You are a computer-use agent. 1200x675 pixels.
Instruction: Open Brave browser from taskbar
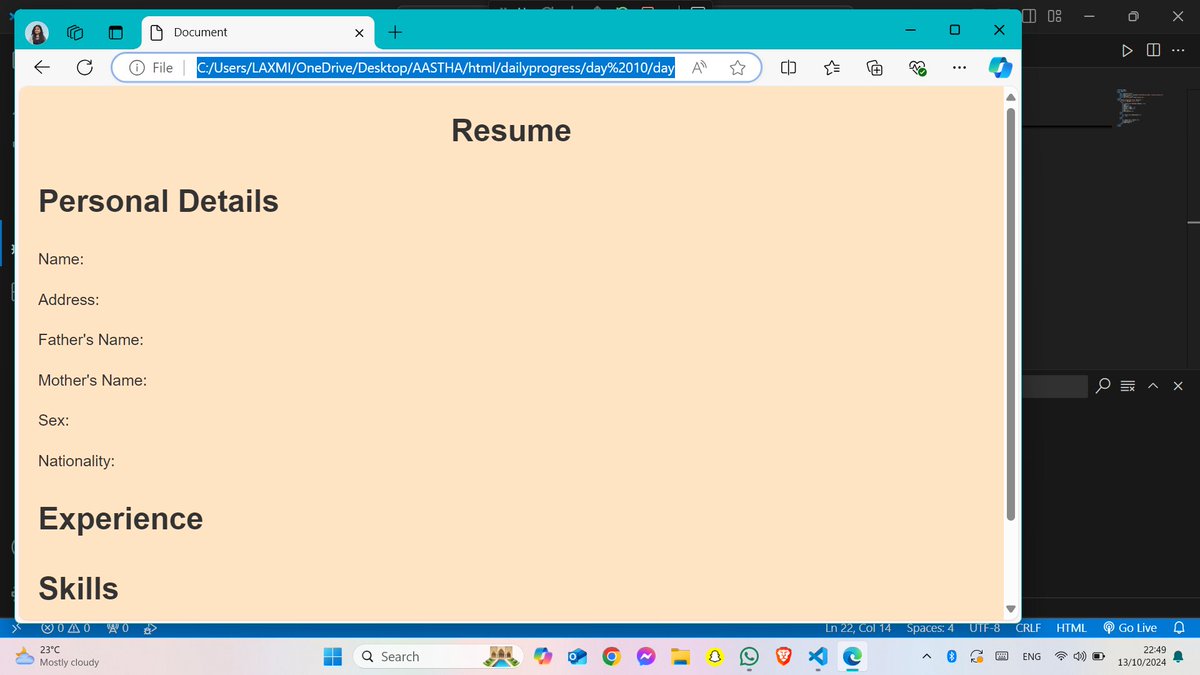pyautogui.click(x=784, y=657)
